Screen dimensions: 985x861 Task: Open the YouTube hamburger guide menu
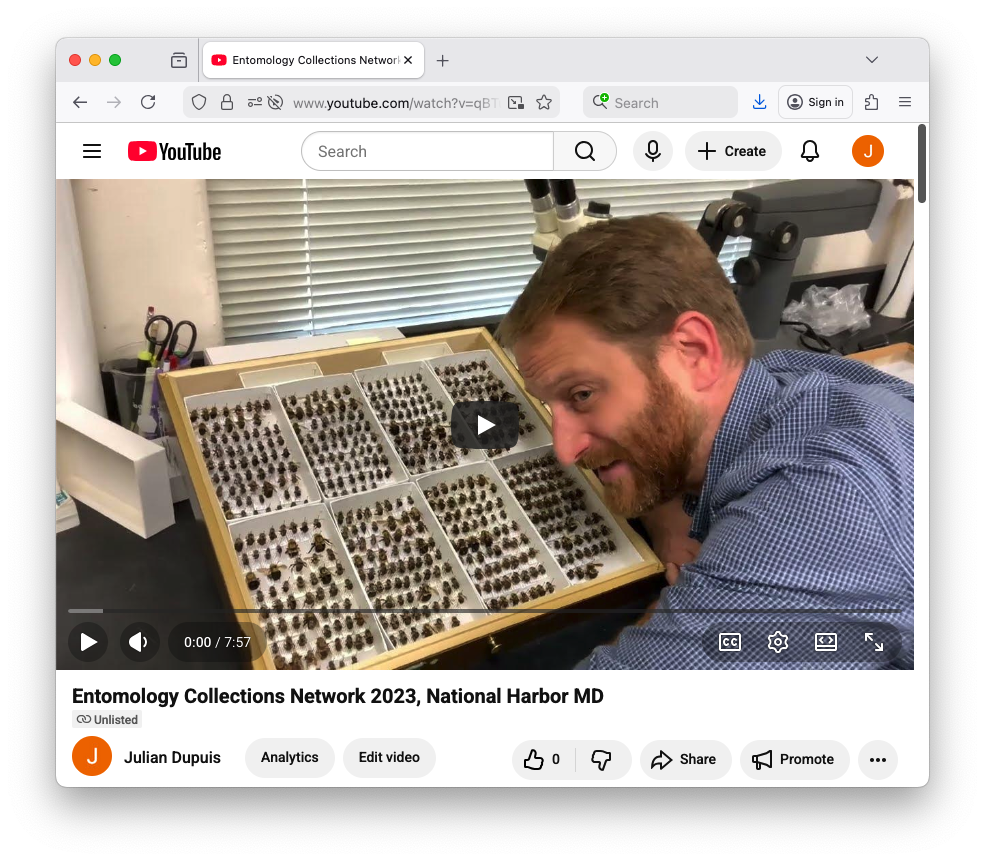point(92,151)
